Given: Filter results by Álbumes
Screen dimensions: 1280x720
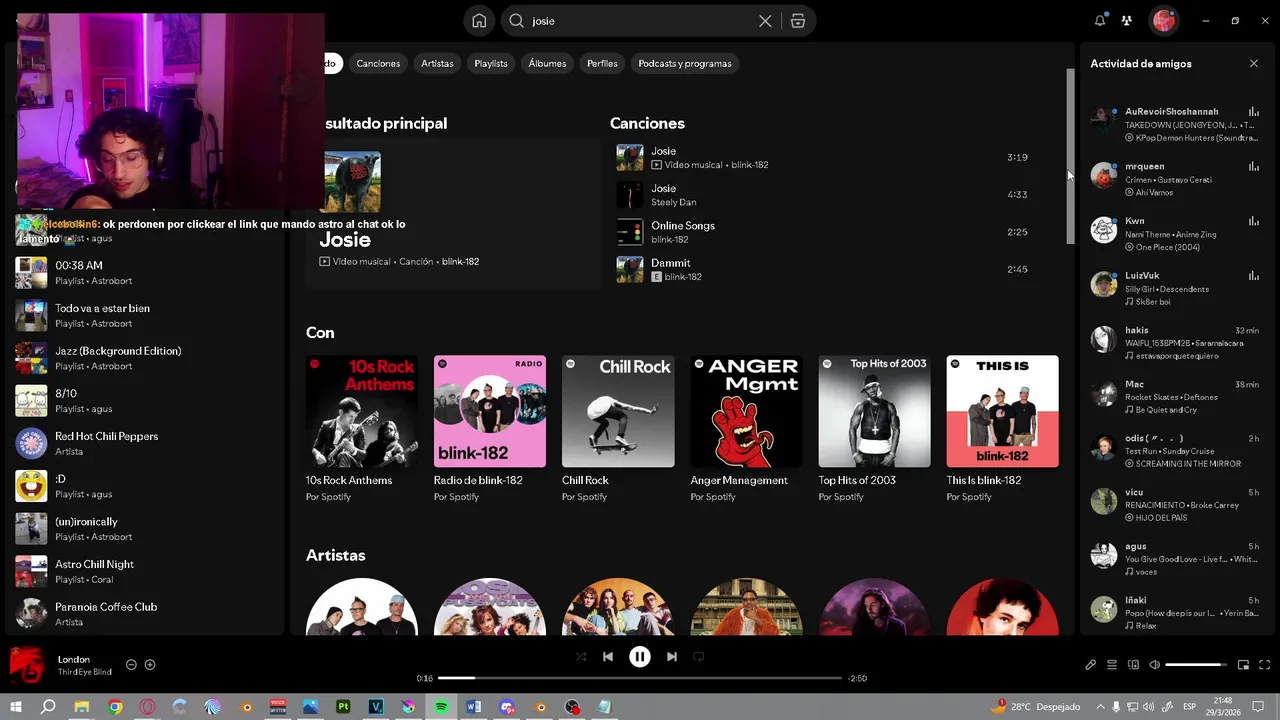Looking at the screenshot, I should click(547, 63).
